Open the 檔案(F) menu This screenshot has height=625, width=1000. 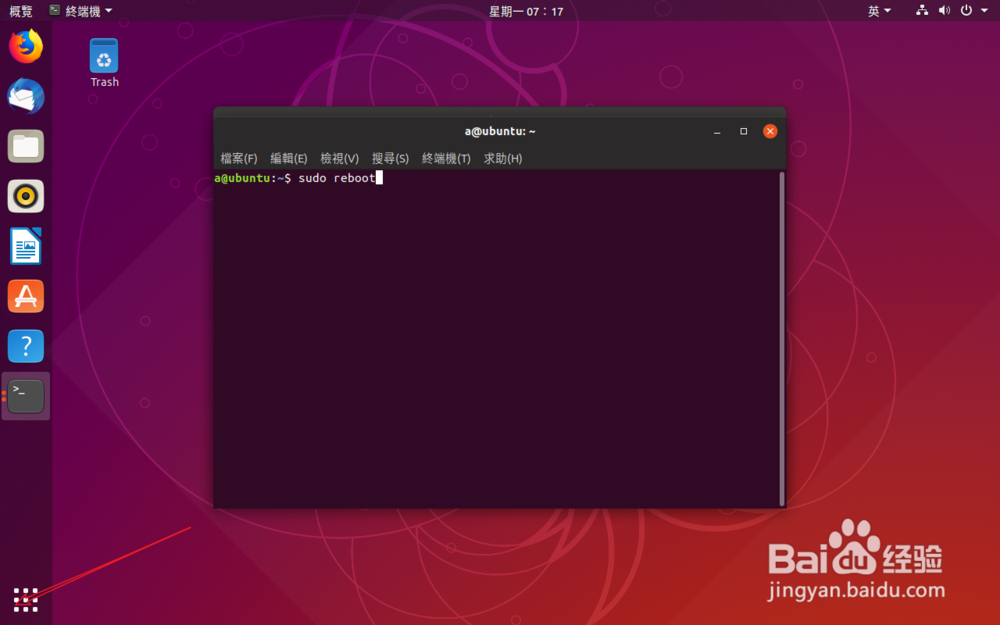click(x=239, y=158)
